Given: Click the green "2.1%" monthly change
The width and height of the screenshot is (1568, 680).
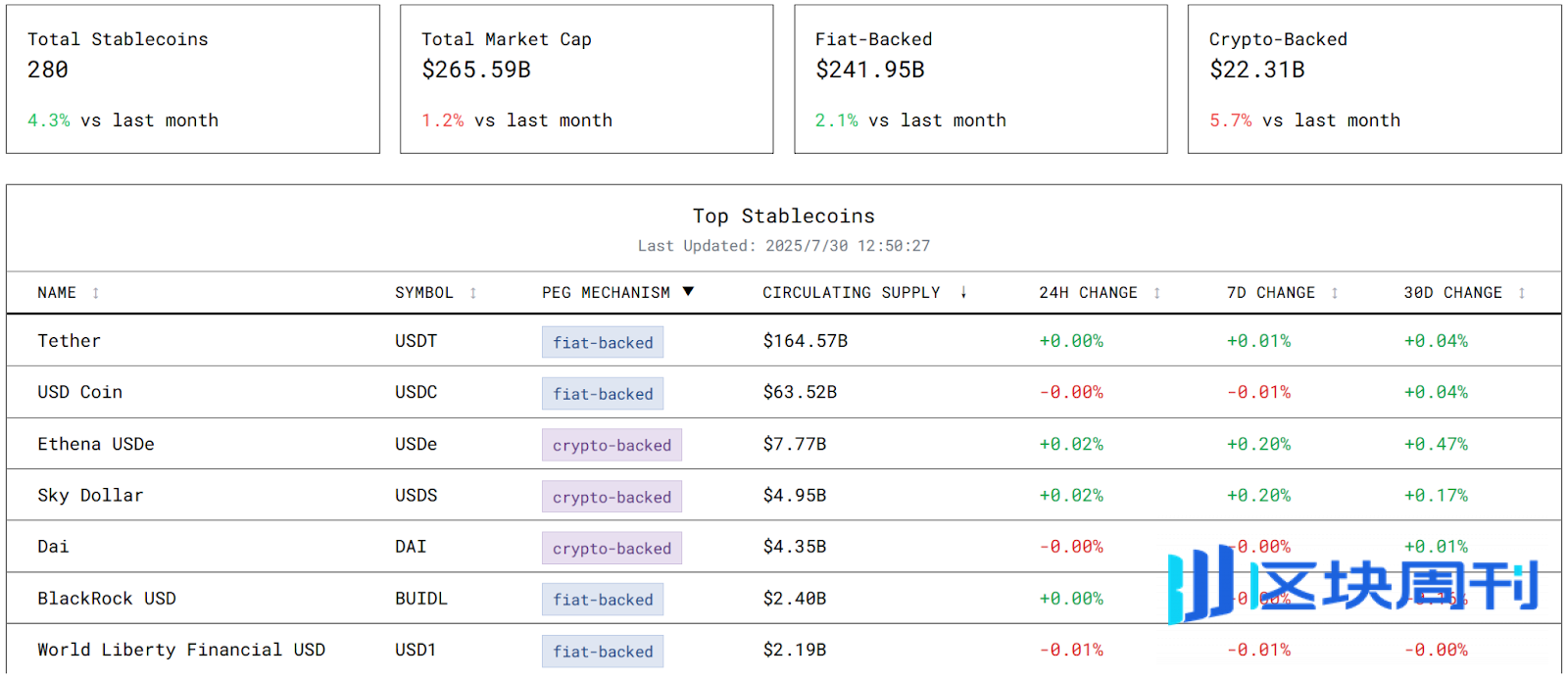Looking at the screenshot, I should pos(837,121).
